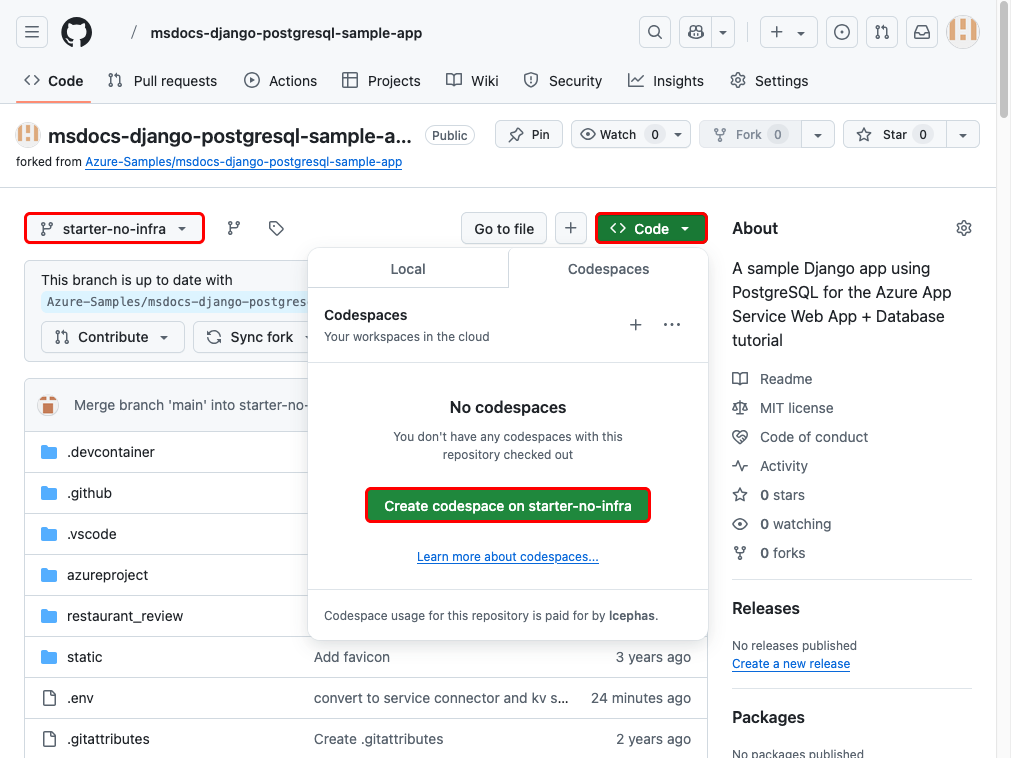Follow the Learn more about codespaces link

coord(507,556)
